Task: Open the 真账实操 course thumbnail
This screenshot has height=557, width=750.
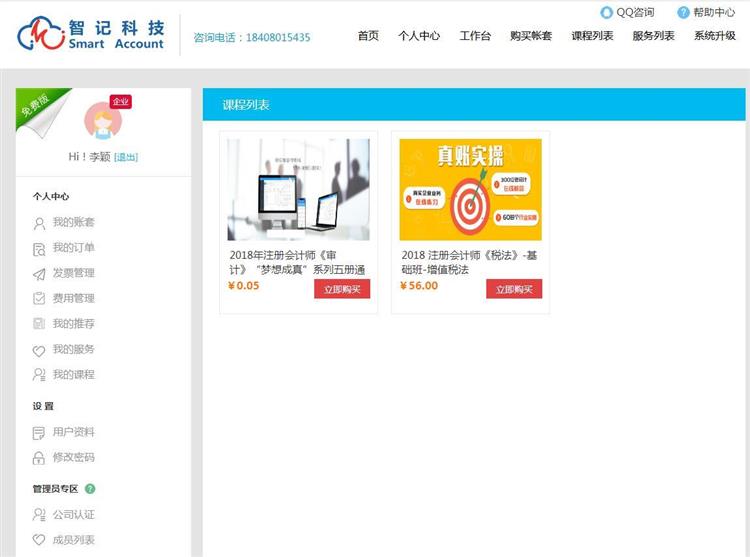Action: (470, 189)
